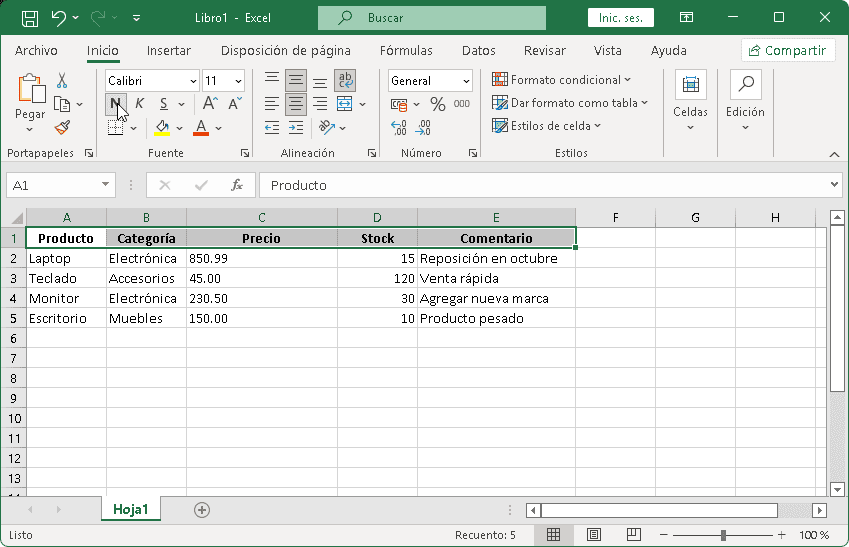Open the Formato condicional dropdown
The width and height of the screenshot is (849, 547).
pyautogui.click(x=562, y=80)
